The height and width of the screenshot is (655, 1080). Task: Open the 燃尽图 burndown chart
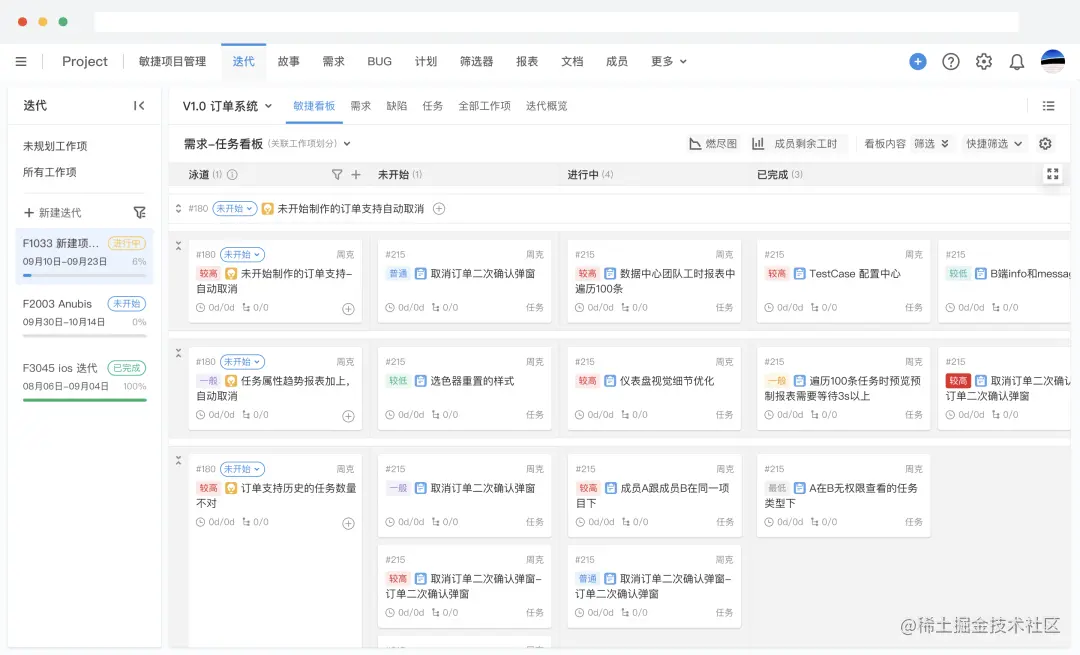coord(713,143)
